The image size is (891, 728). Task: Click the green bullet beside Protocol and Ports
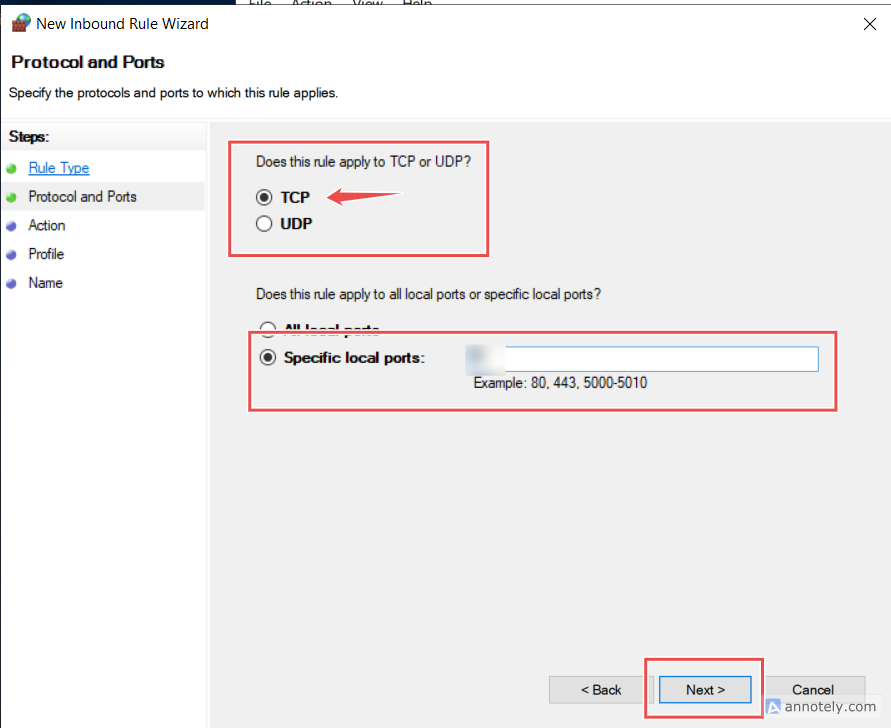11,197
